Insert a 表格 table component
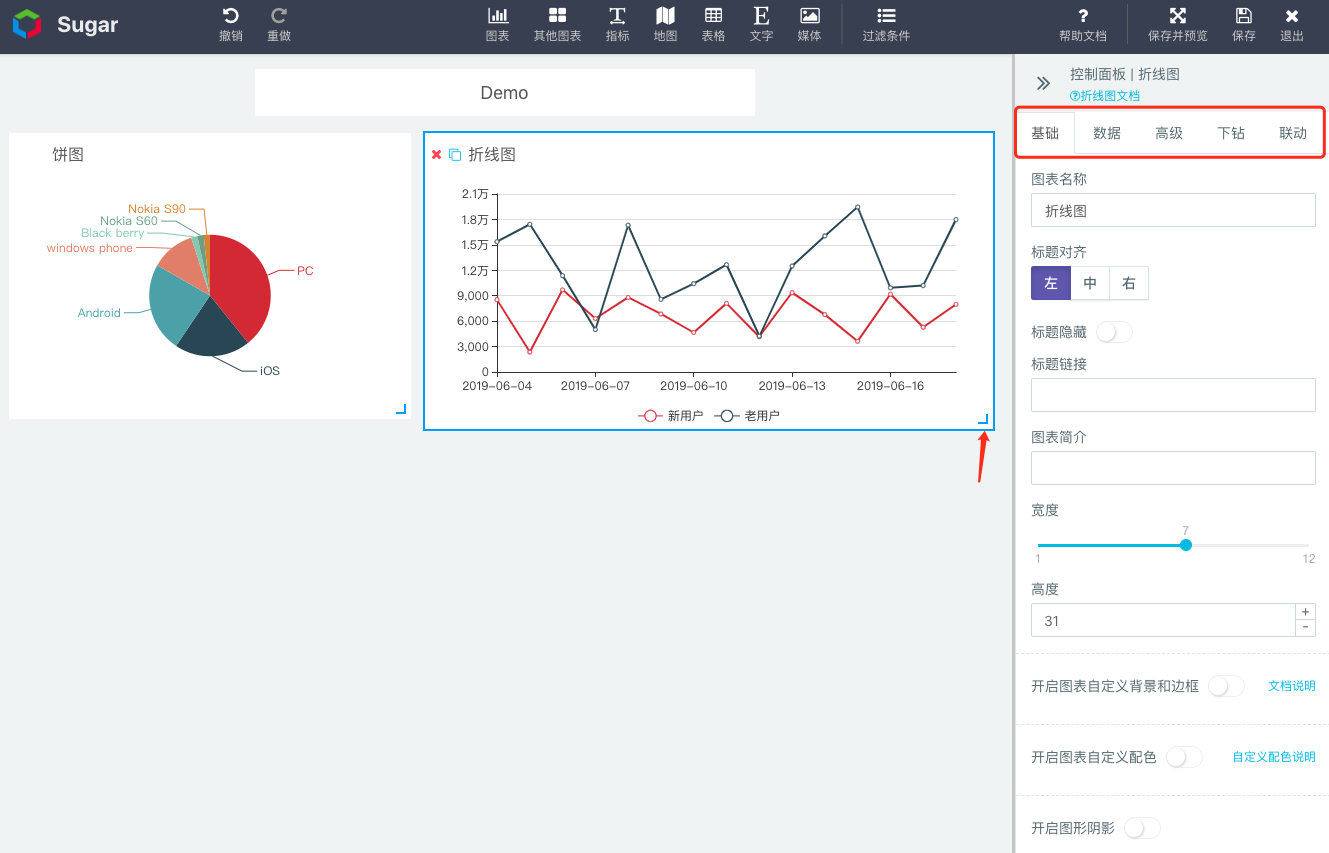1329x853 pixels. 713,25
